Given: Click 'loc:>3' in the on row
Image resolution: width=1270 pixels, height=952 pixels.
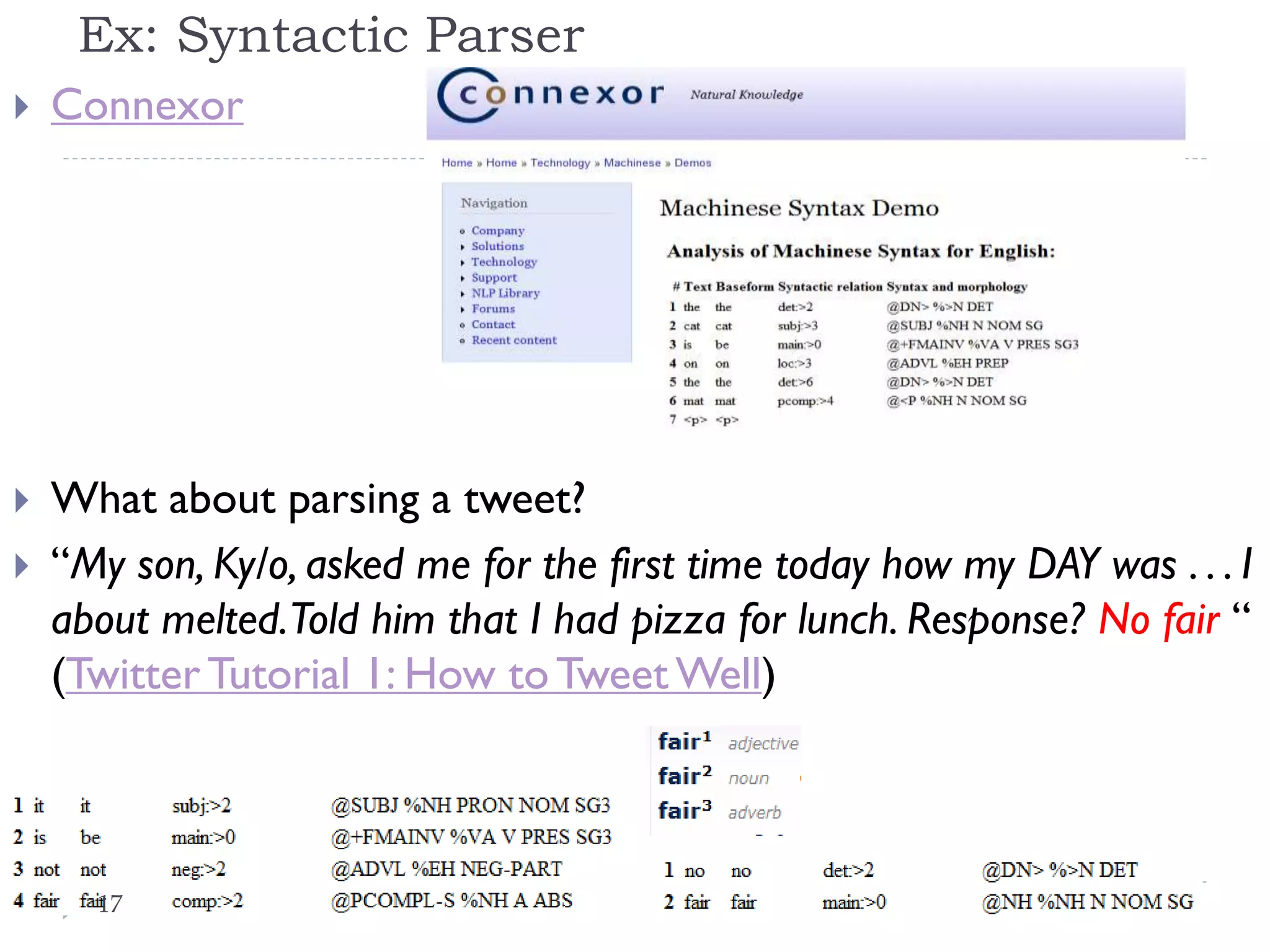Looking at the screenshot, I should click(x=794, y=363).
